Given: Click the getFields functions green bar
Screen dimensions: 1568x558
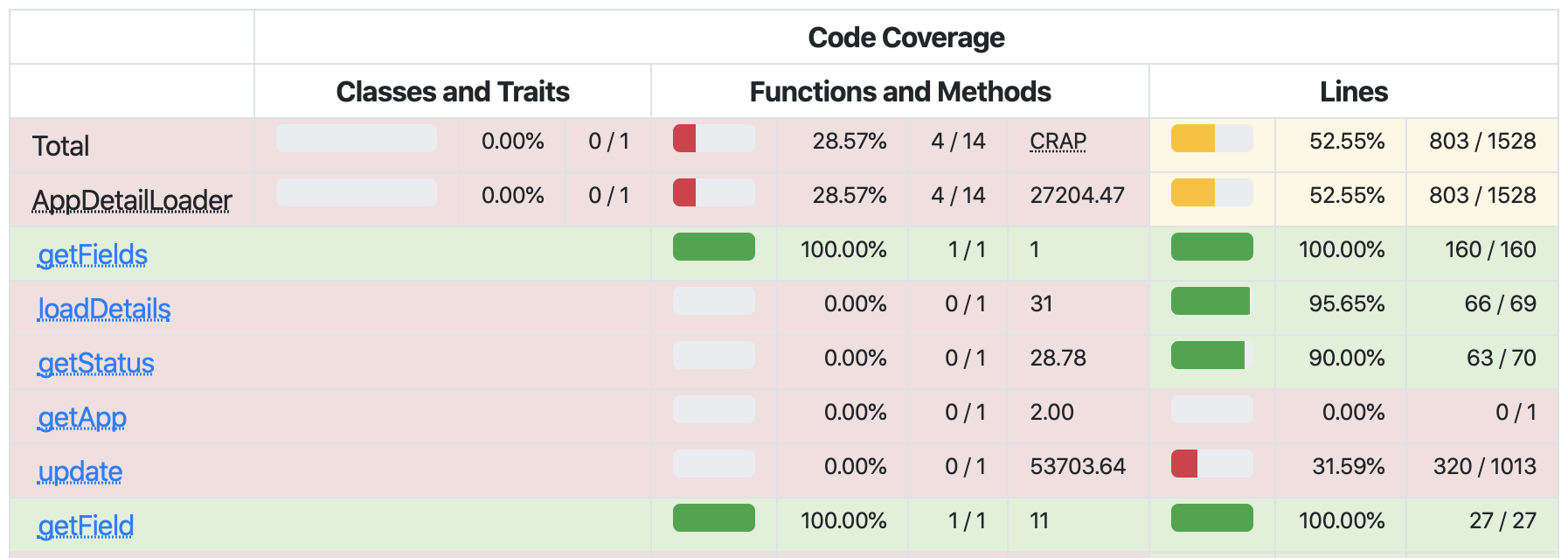Looking at the screenshot, I should point(713,247).
